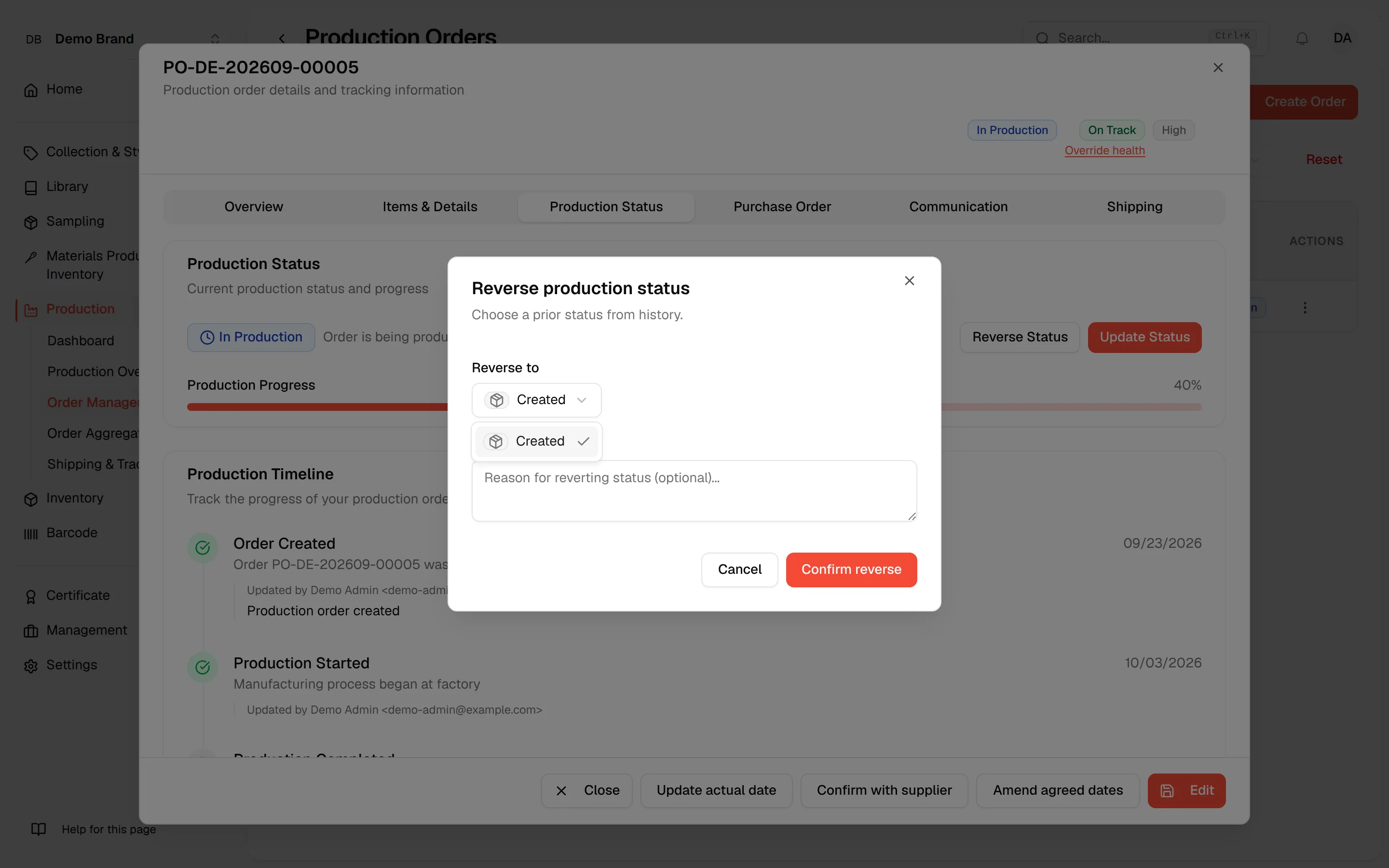This screenshot has height=868, width=1389.
Task: Click the notifications bell icon
Action: pos(1302,39)
